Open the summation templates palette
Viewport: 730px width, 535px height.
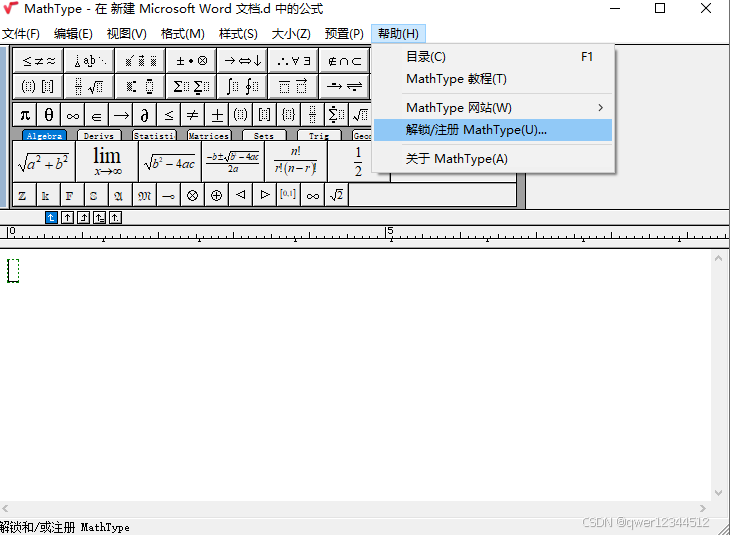pos(191,86)
